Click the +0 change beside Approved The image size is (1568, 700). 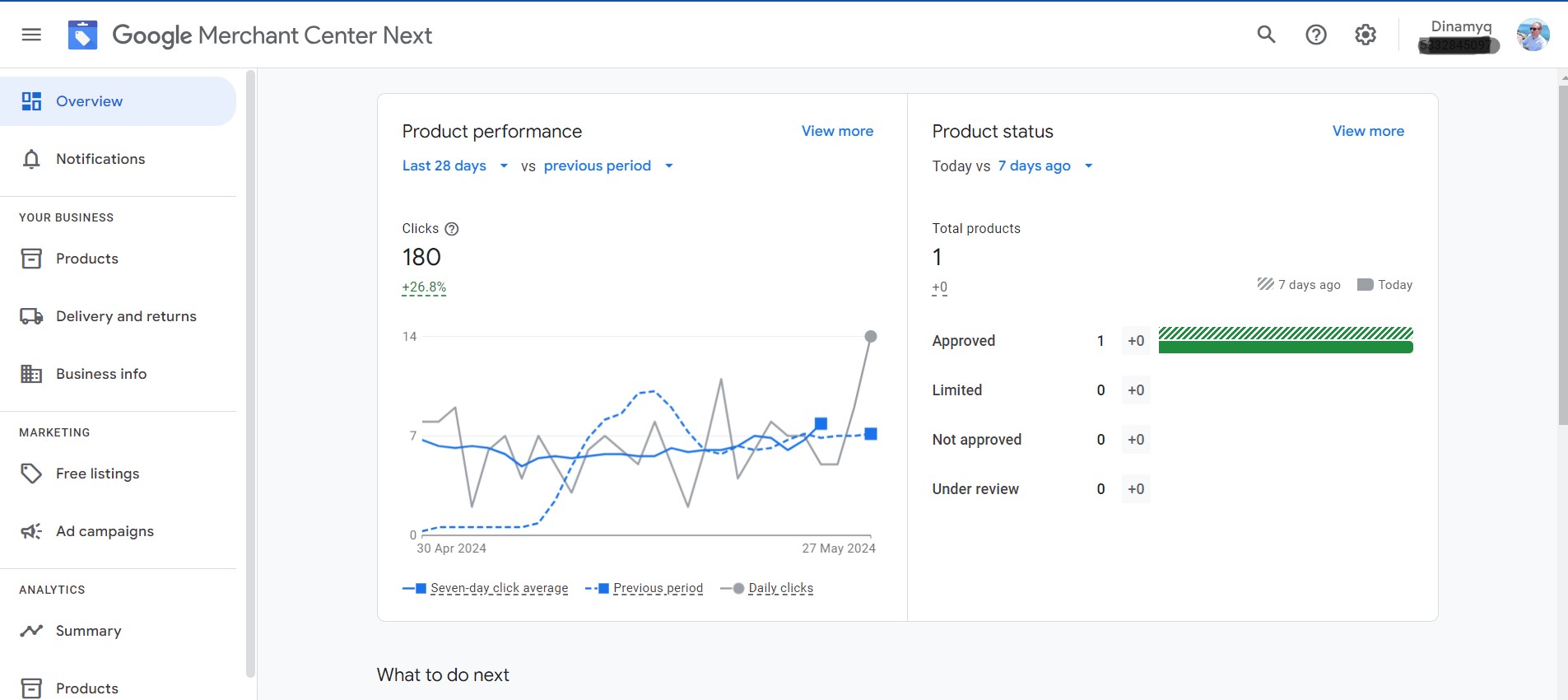point(1136,341)
